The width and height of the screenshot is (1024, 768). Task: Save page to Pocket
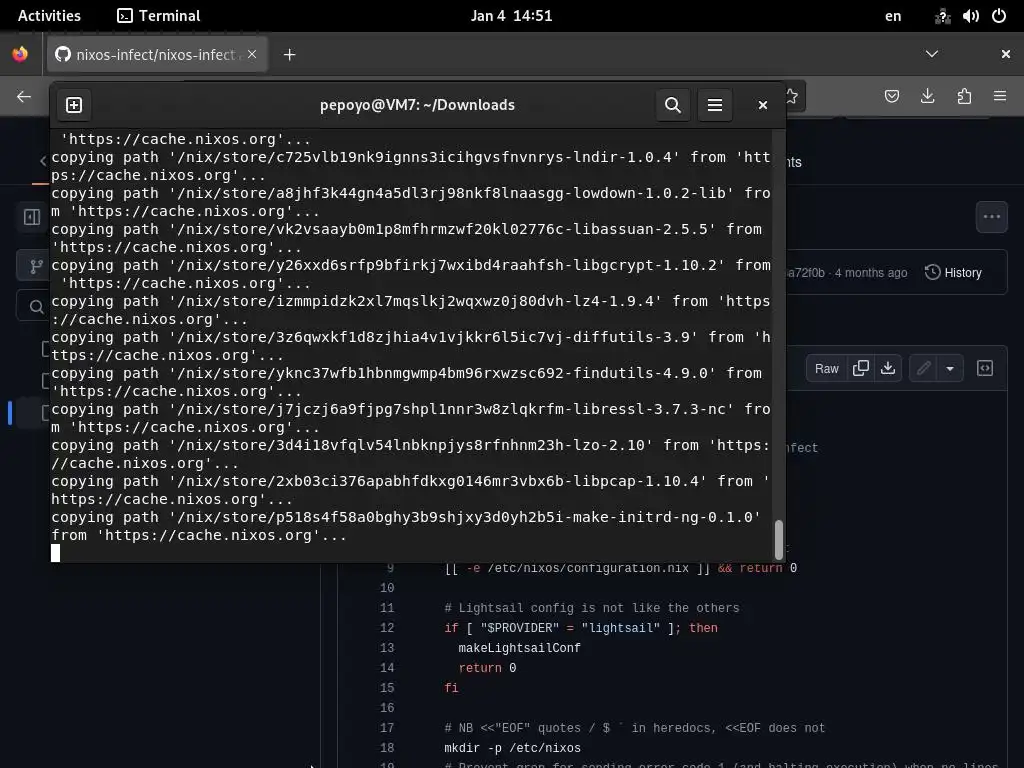[x=891, y=97]
